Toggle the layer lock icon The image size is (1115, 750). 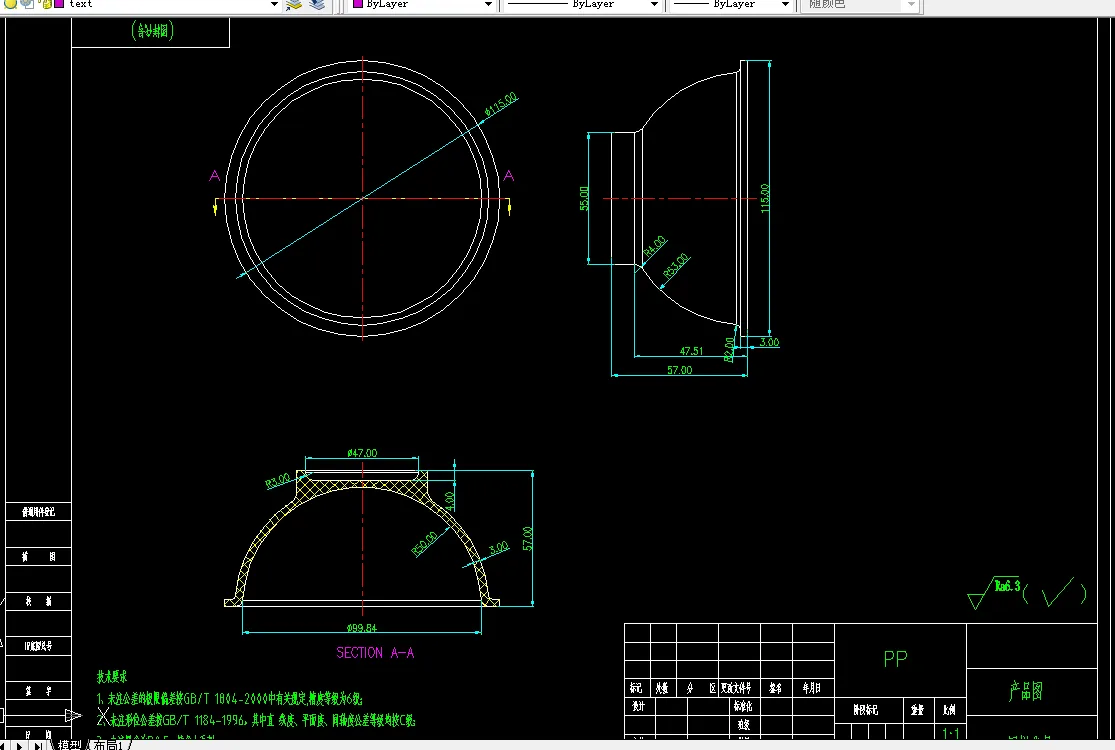coord(45,4)
